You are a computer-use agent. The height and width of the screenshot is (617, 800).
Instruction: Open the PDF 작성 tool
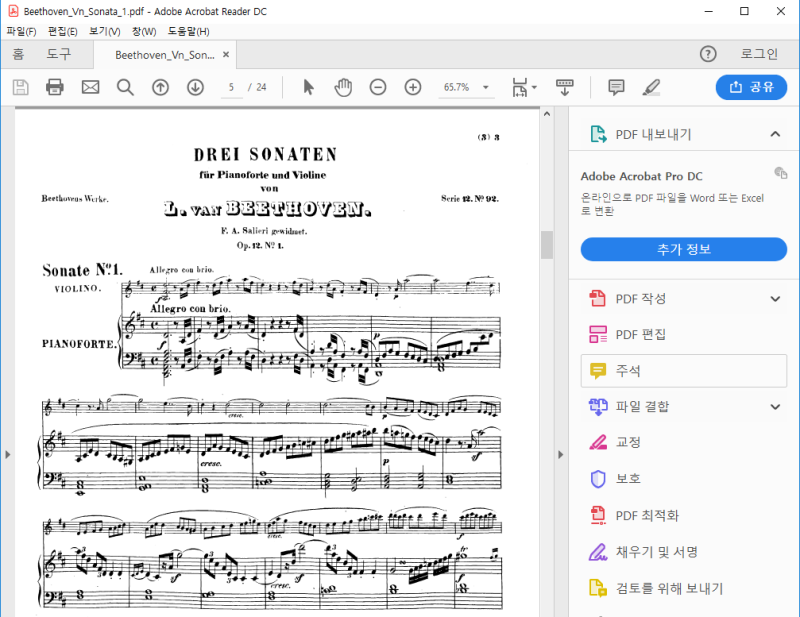pyautogui.click(x=640, y=299)
